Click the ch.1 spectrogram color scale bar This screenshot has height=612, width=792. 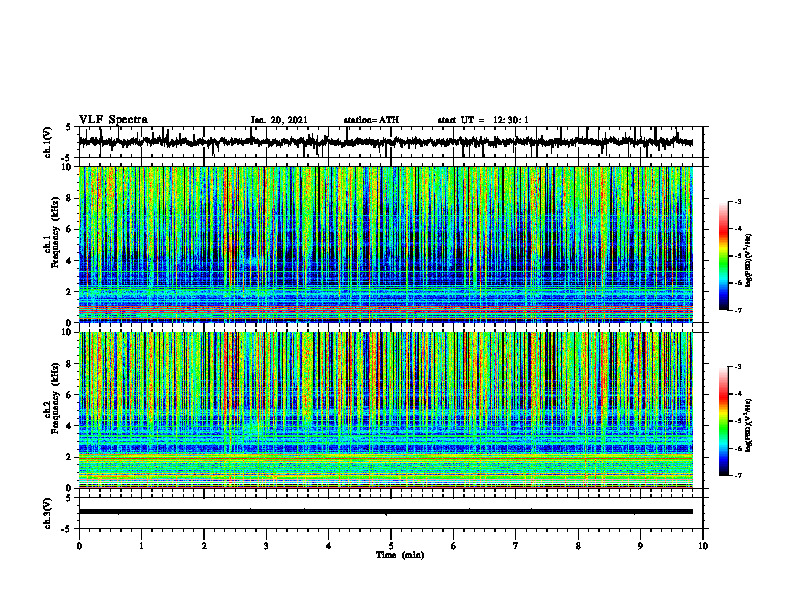coord(723,256)
